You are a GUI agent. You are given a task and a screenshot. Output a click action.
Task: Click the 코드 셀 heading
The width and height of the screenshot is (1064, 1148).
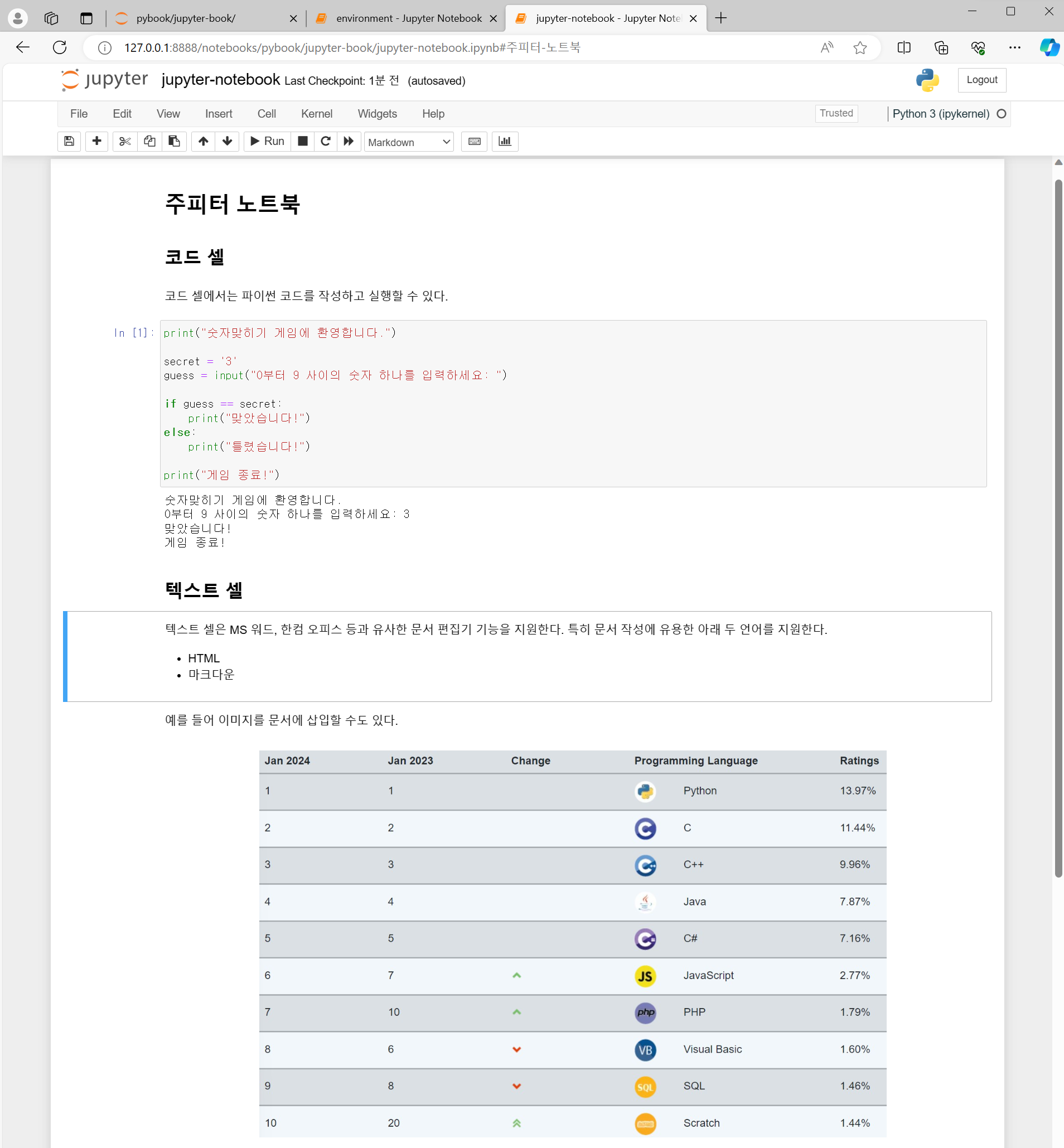coord(194,256)
